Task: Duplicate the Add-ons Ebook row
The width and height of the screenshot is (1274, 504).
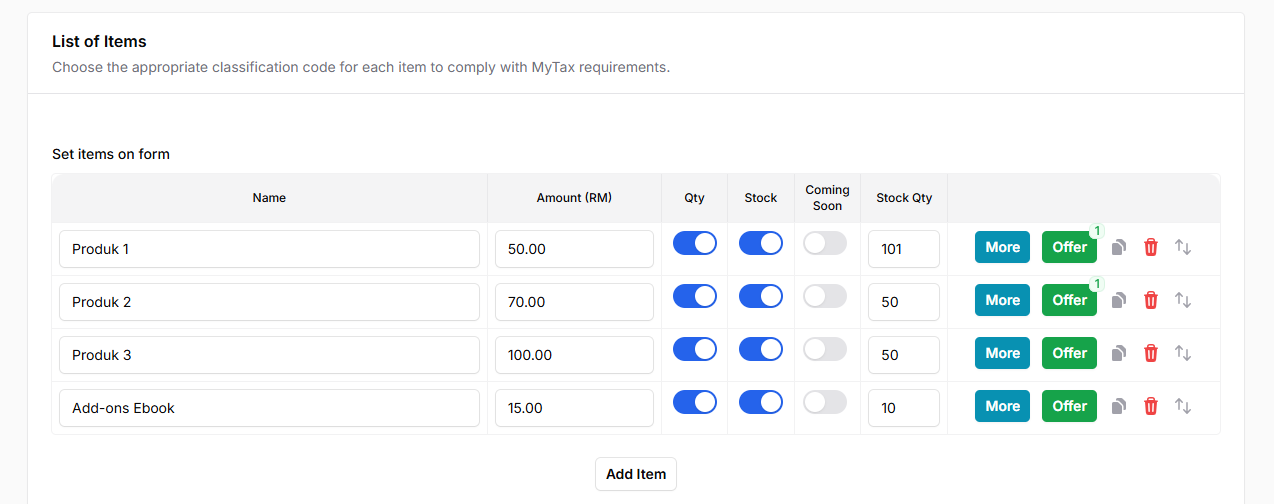Action: pyautogui.click(x=1119, y=406)
